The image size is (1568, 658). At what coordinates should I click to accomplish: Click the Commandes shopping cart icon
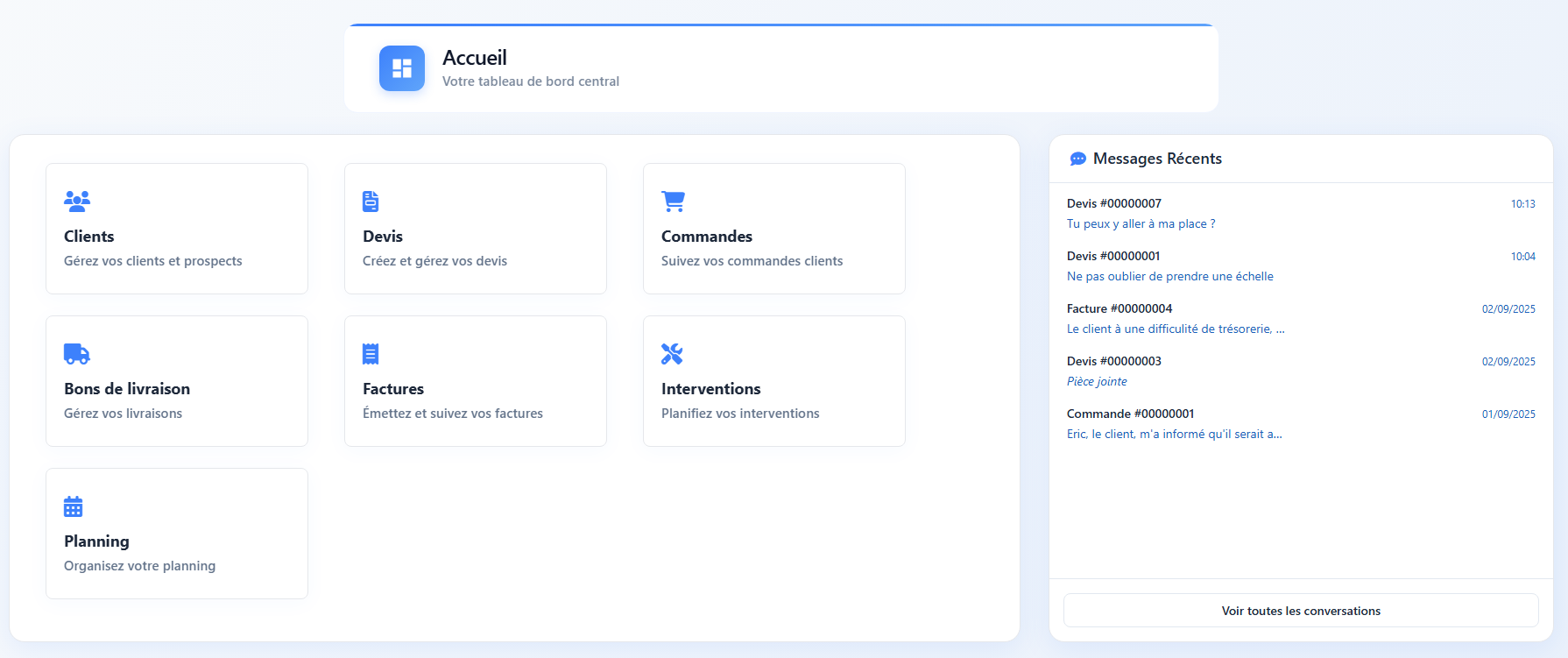673,202
